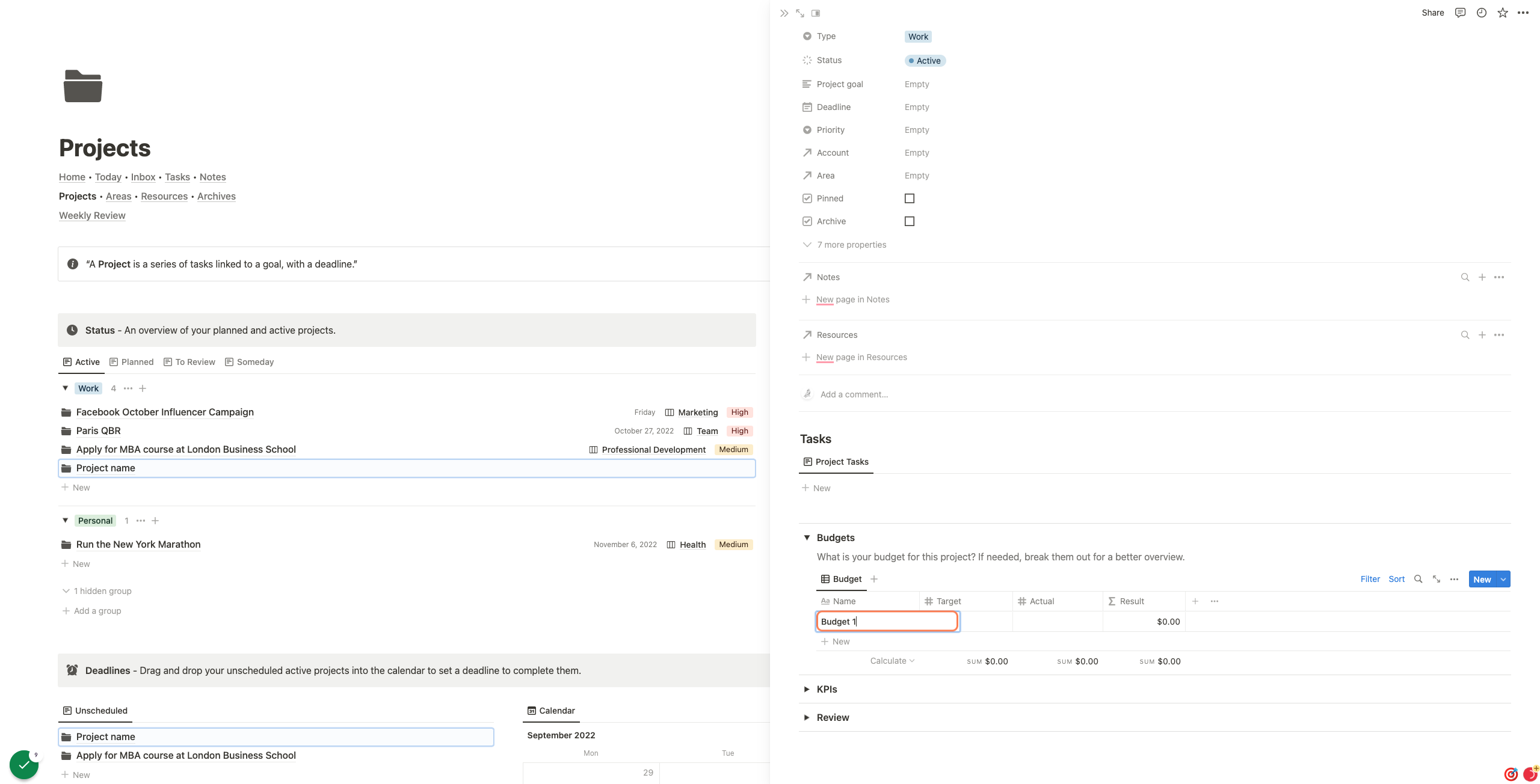1540x784 pixels.
Task: Expand the KPIs toggle section
Action: (x=807, y=689)
